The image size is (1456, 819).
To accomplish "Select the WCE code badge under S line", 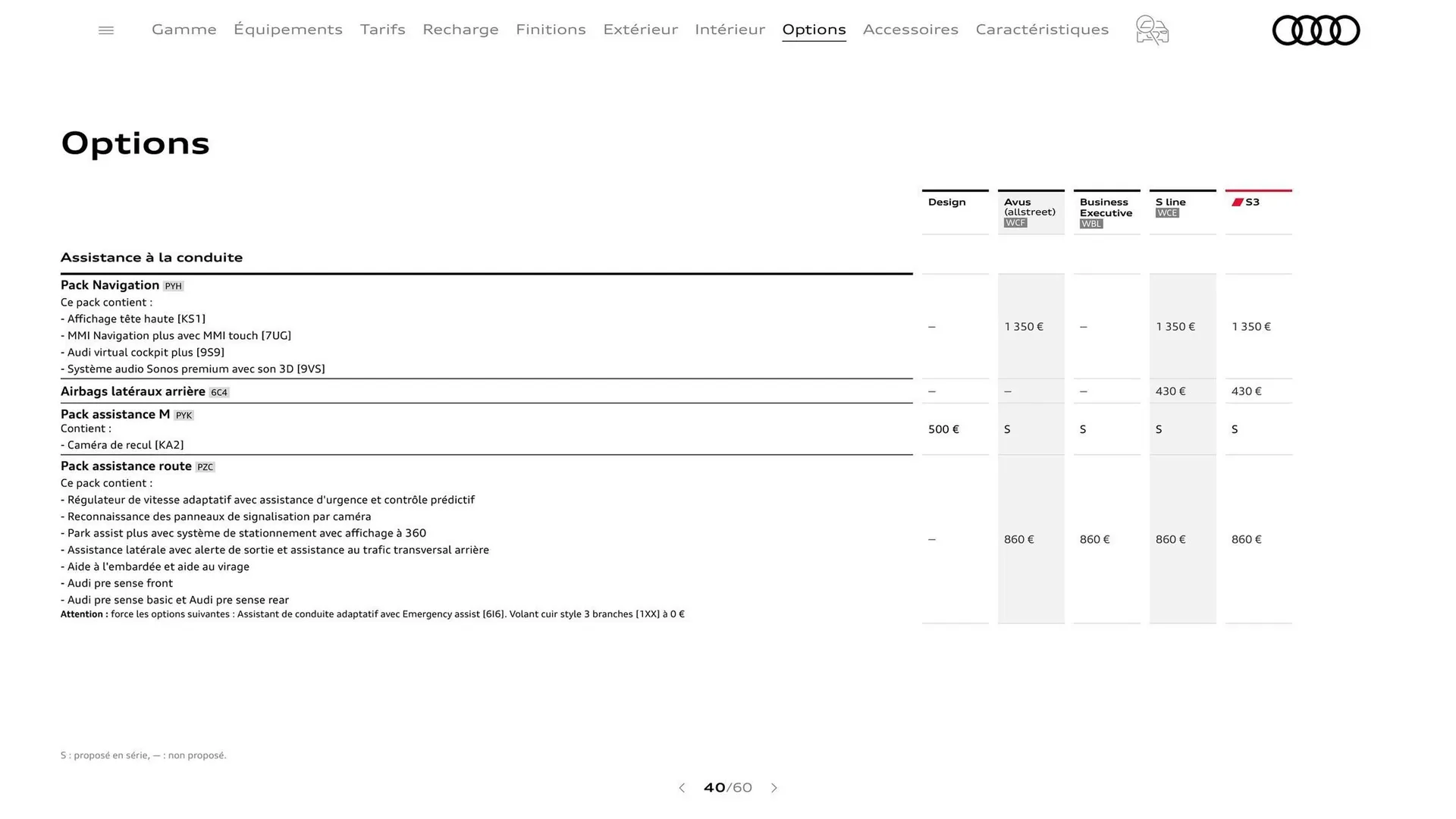I will [x=1167, y=212].
